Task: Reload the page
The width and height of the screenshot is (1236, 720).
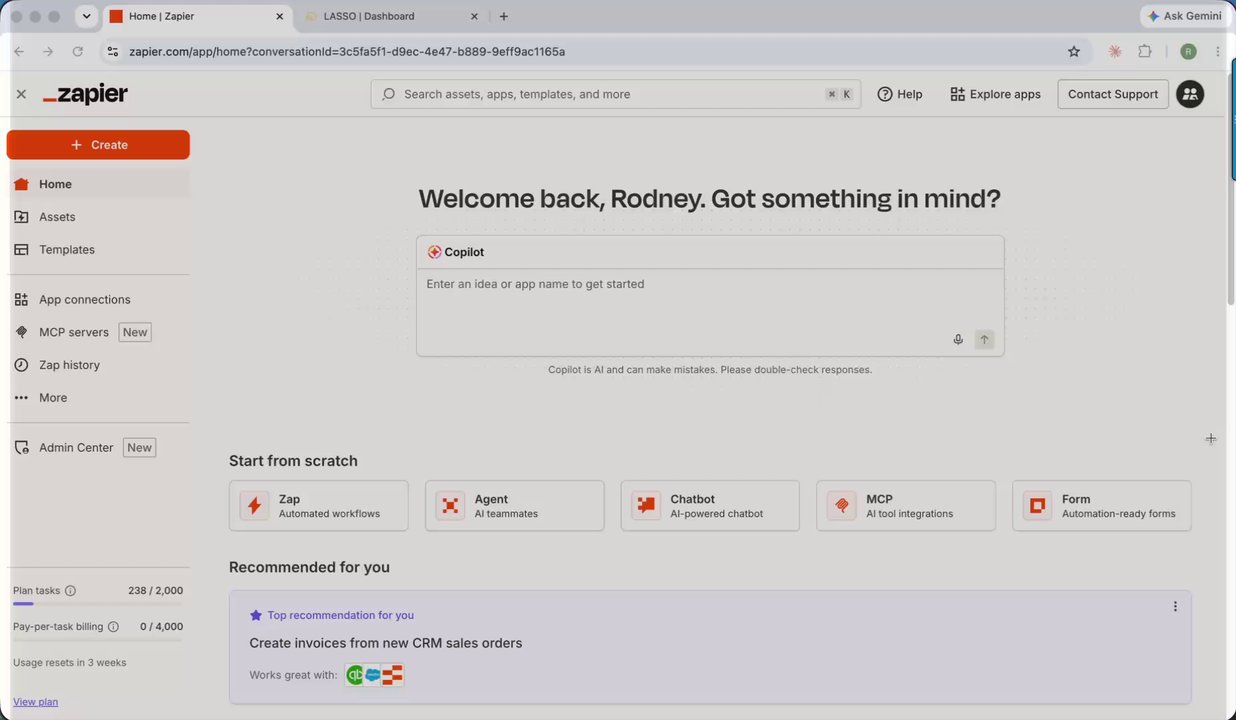Action: (x=77, y=51)
